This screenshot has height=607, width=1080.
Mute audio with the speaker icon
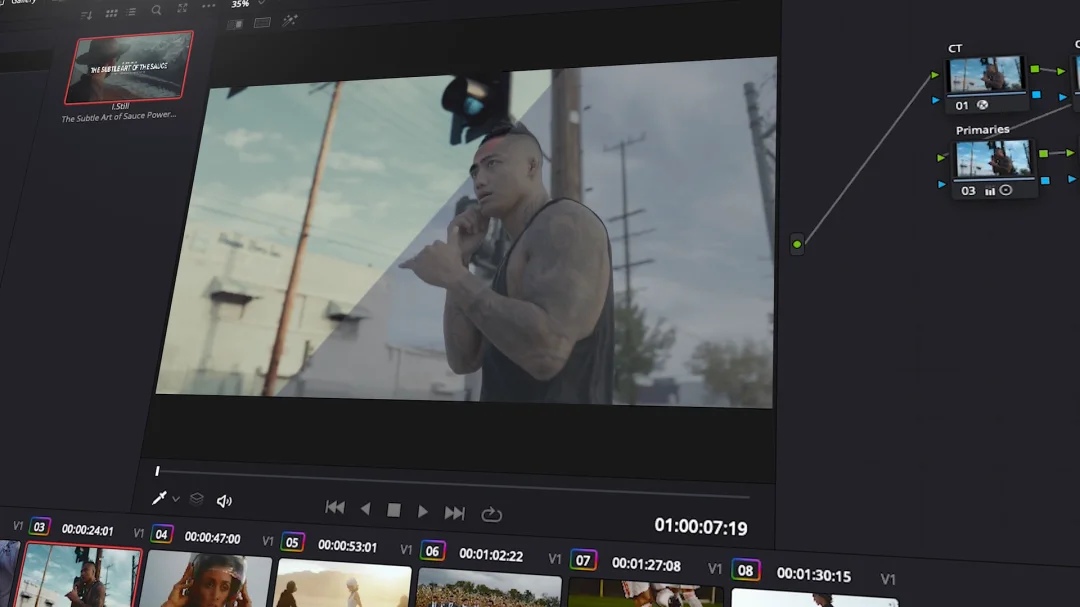point(224,501)
